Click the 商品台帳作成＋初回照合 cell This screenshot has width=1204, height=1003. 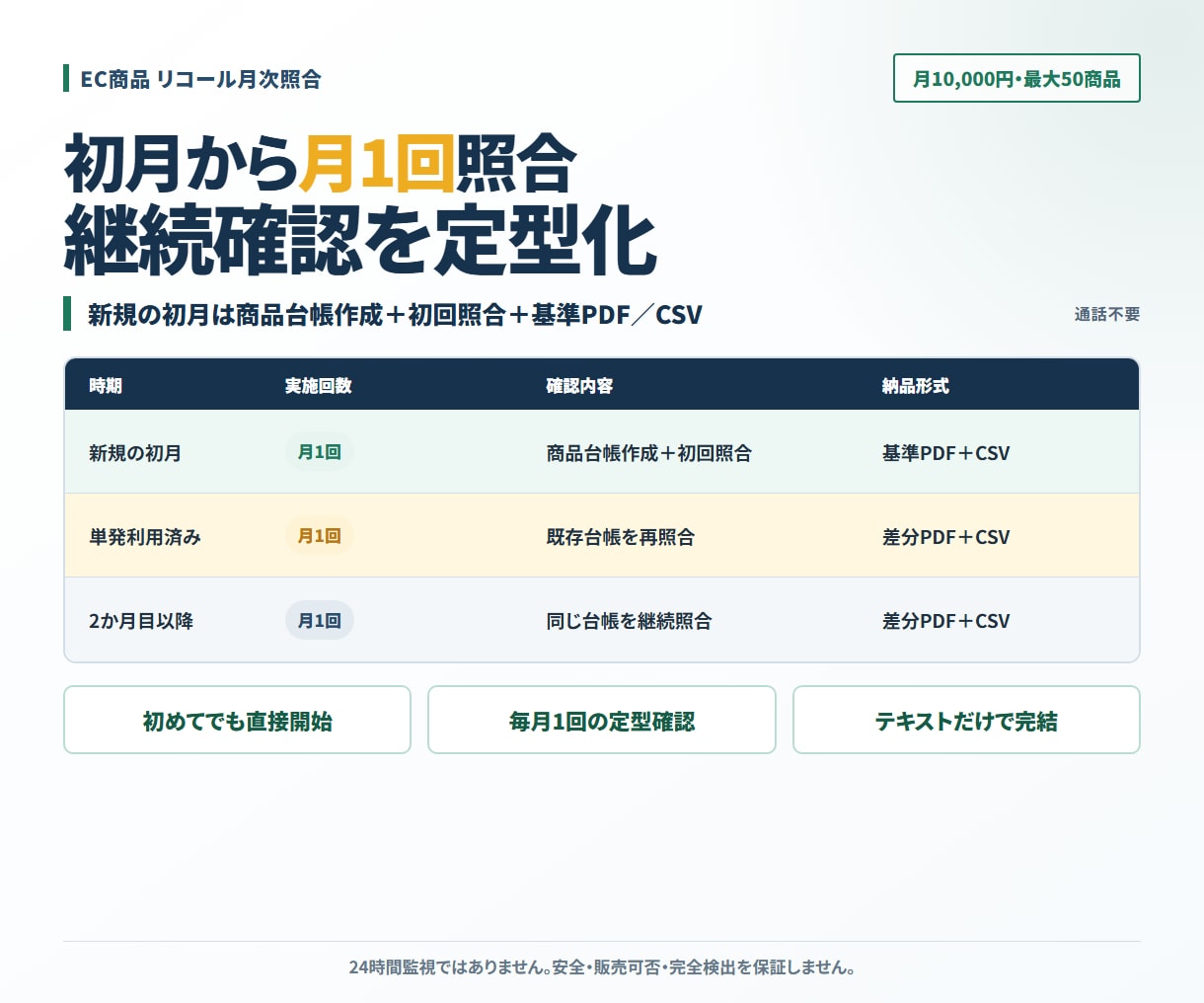[649, 453]
